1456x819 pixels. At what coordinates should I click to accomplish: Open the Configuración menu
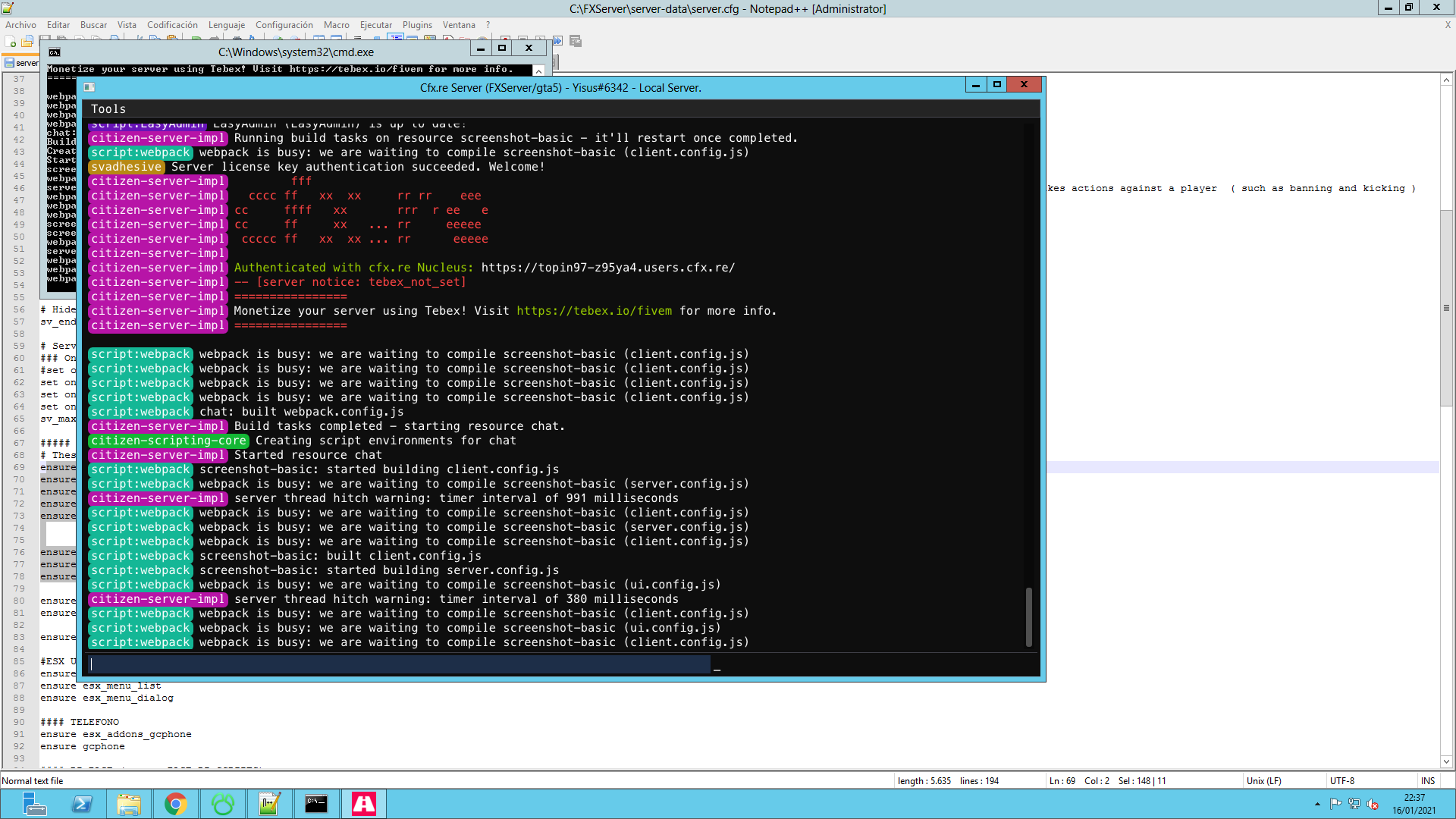click(x=284, y=25)
